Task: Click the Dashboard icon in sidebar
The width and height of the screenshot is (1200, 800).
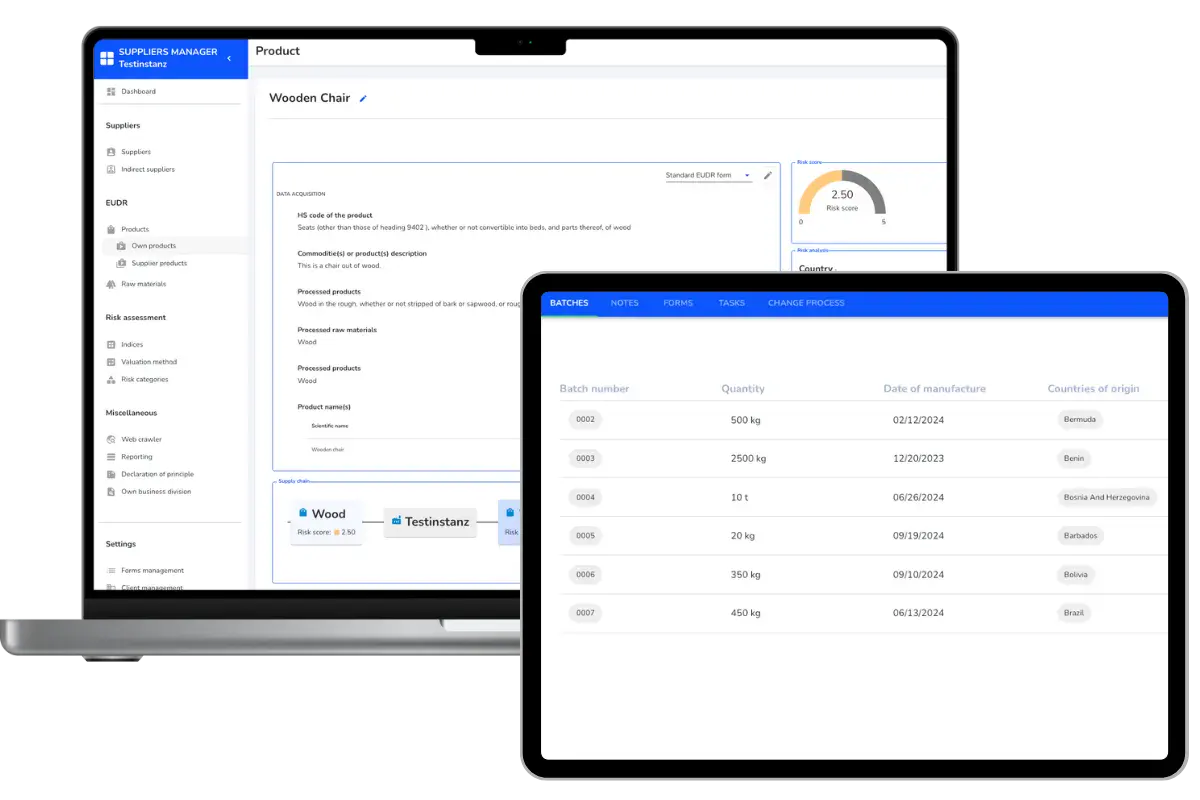Action: (111, 92)
